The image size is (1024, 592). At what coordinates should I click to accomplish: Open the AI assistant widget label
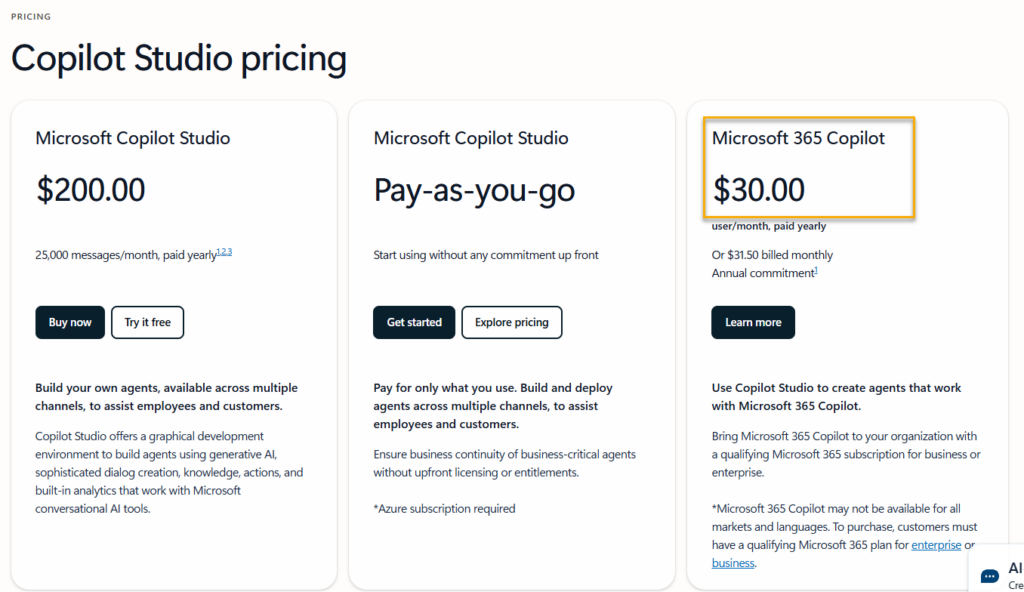pyautogui.click(x=1014, y=570)
